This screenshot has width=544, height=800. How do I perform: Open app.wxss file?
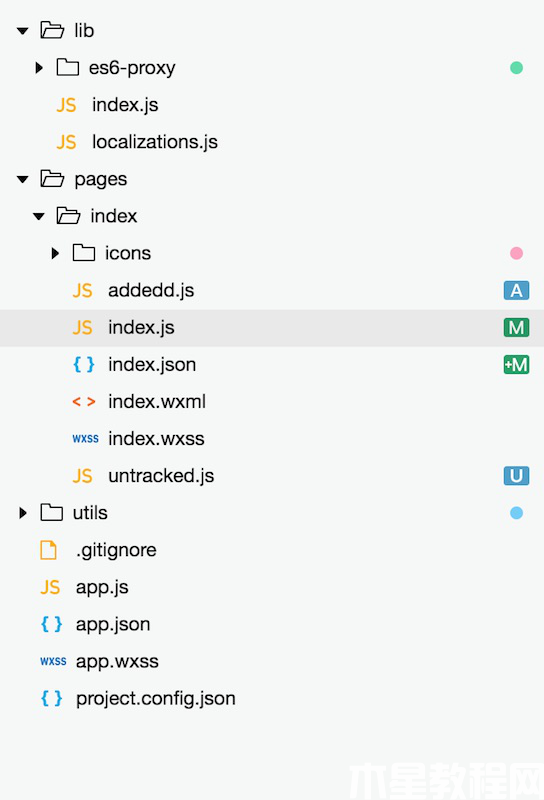click(x=117, y=661)
